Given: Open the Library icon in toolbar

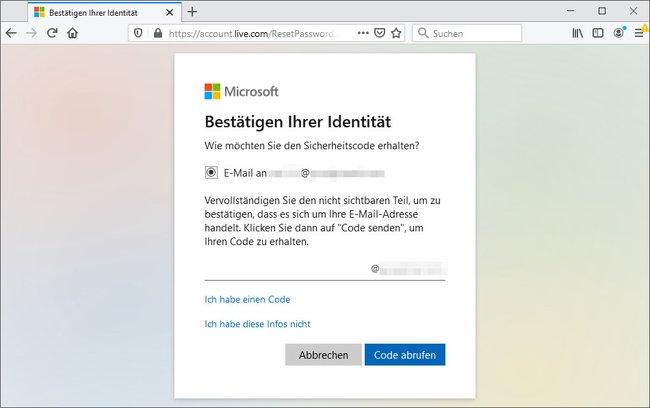Looking at the screenshot, I should 577,33.
